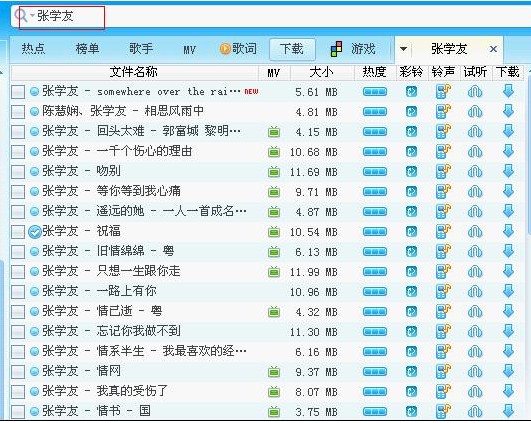Select row 张学友 - 只想一生跟你走

267,271
